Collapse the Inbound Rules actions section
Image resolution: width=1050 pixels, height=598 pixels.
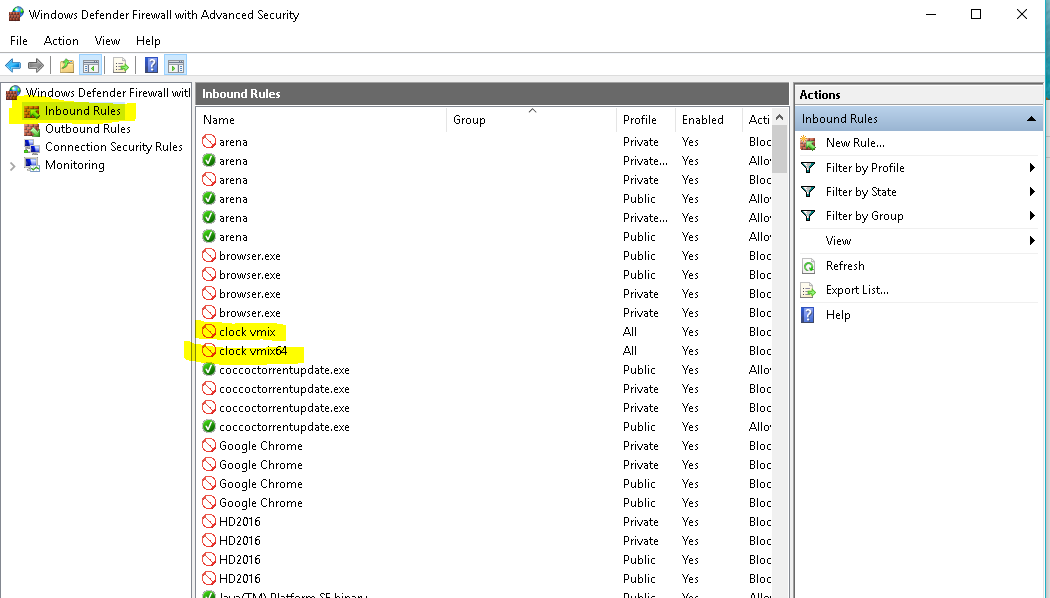(1031, 119)
